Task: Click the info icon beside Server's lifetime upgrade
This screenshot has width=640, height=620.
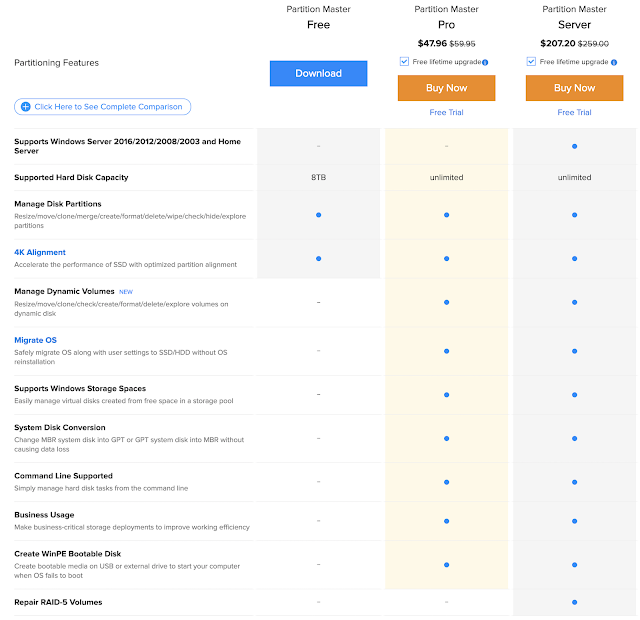Action: click(614, 62)
